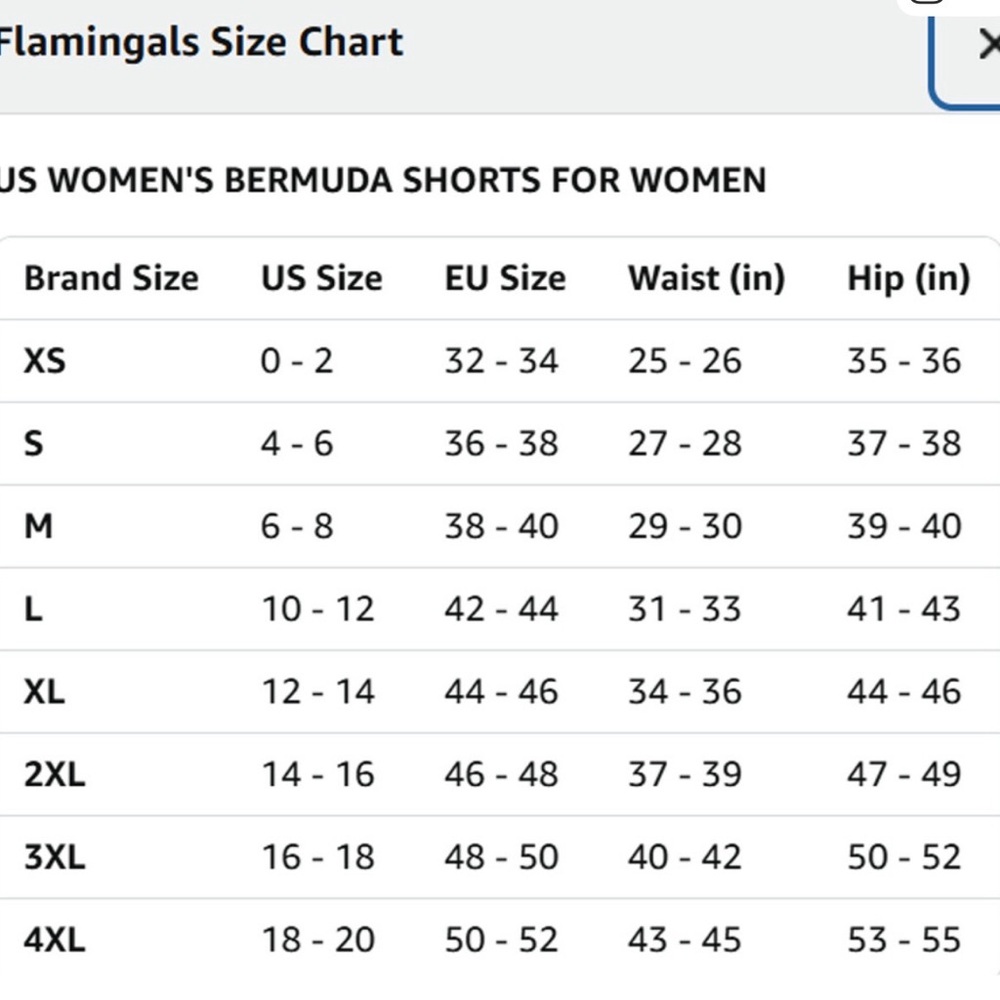Click the M brand size label
This screenshot has height=1000, width=1000.
click(x=37, y=525)
